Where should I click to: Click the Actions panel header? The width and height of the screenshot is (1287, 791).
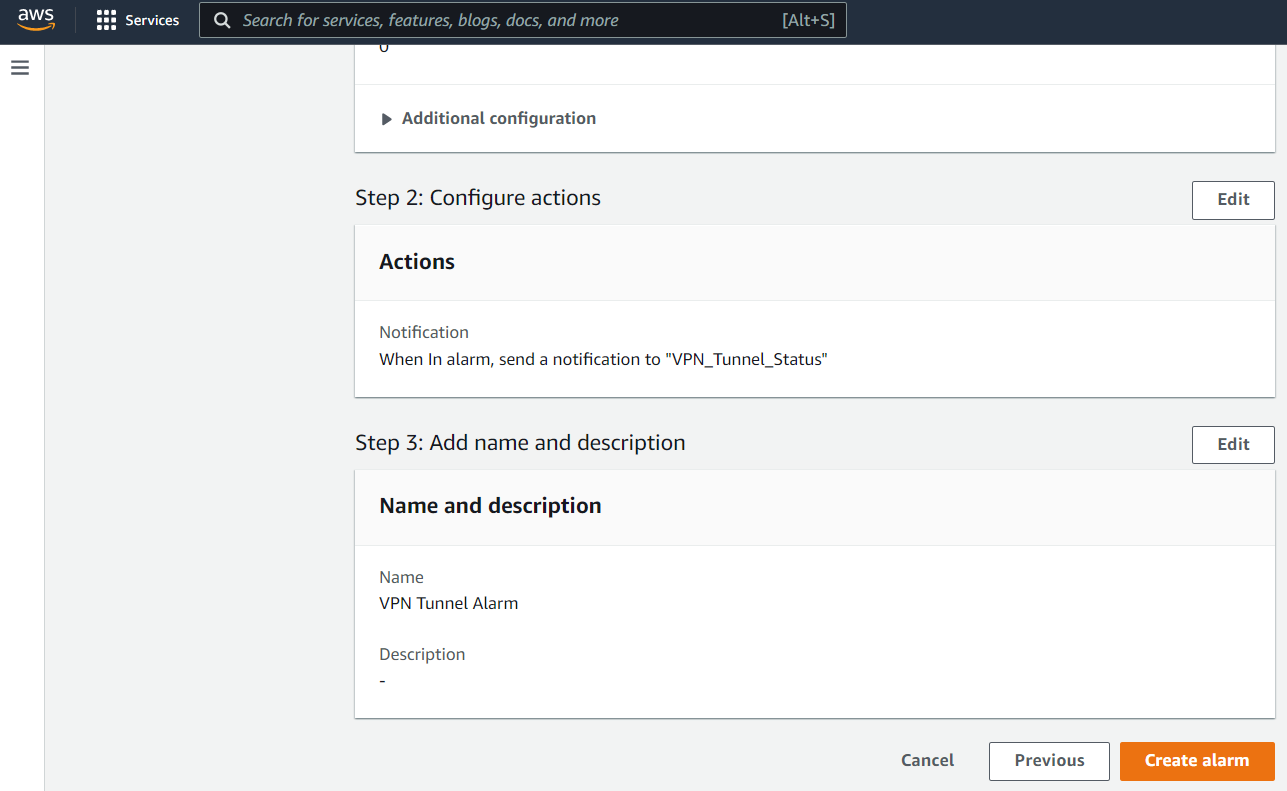(x=417, y=262)
